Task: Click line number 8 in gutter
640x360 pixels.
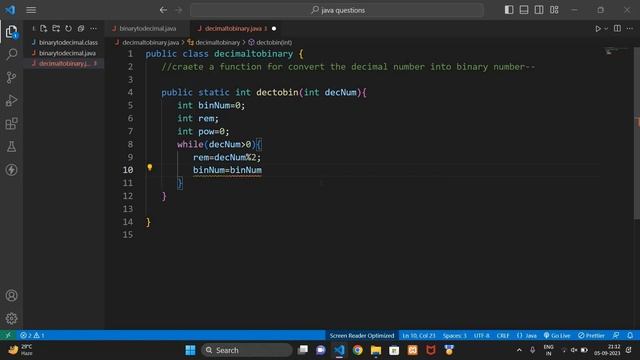Action: tap(130, 144)
